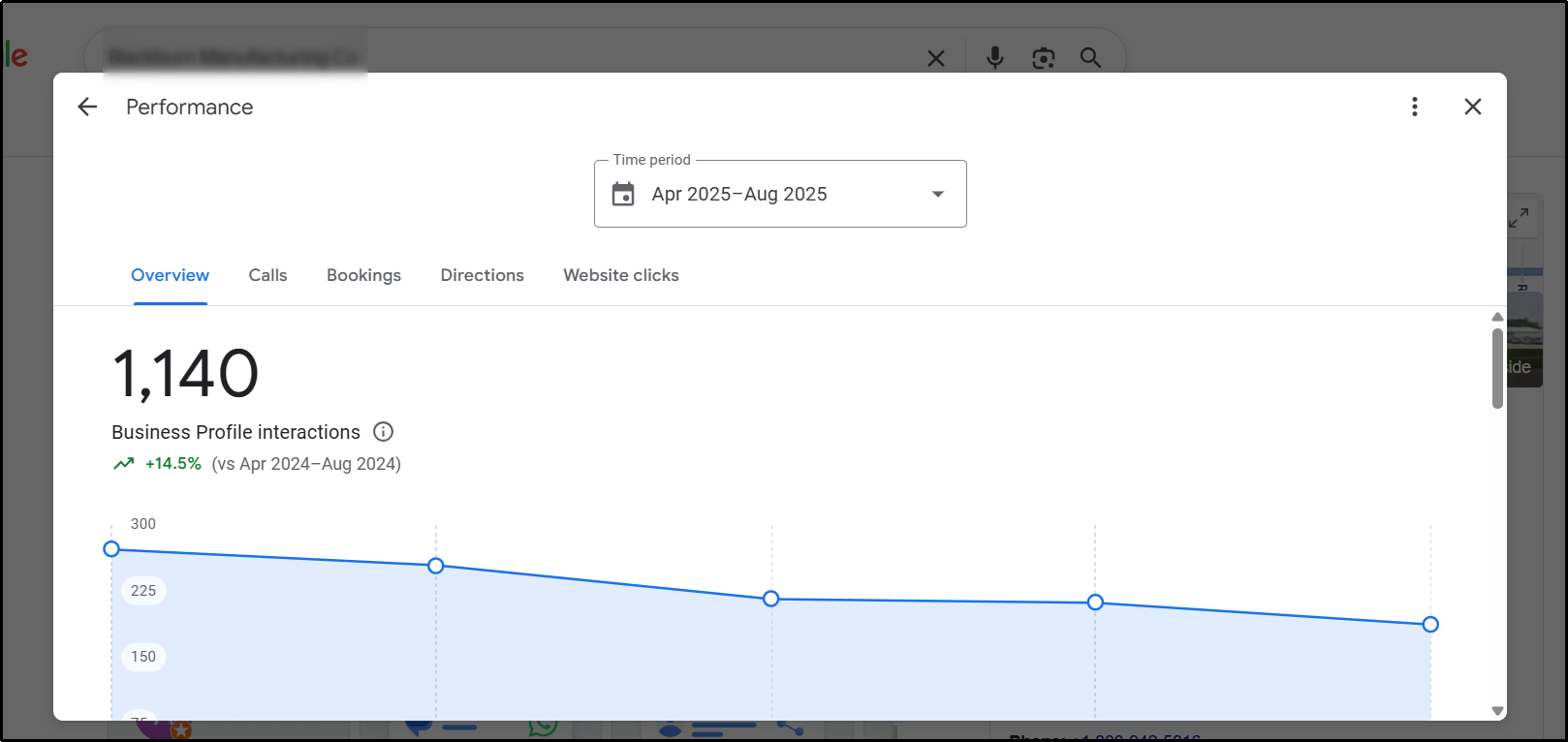Click the vs Apr 2024–Aug 2024 comparison text
This screenshot has height=742, width=1568.
click(x=306, y=464)
